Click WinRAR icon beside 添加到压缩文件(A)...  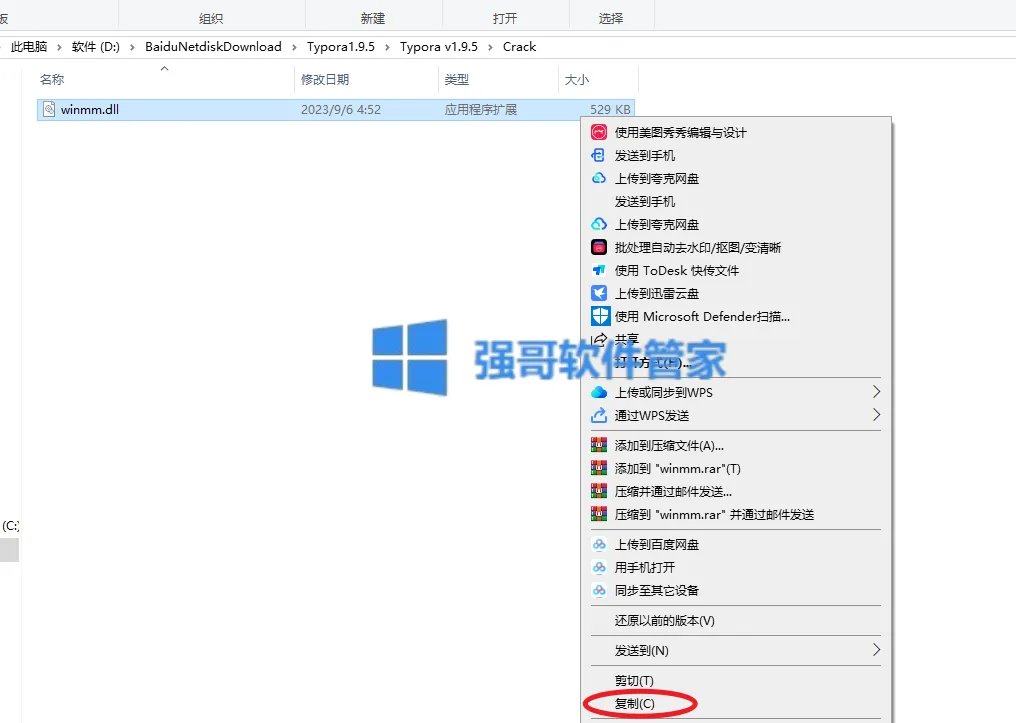pos(599,445)
